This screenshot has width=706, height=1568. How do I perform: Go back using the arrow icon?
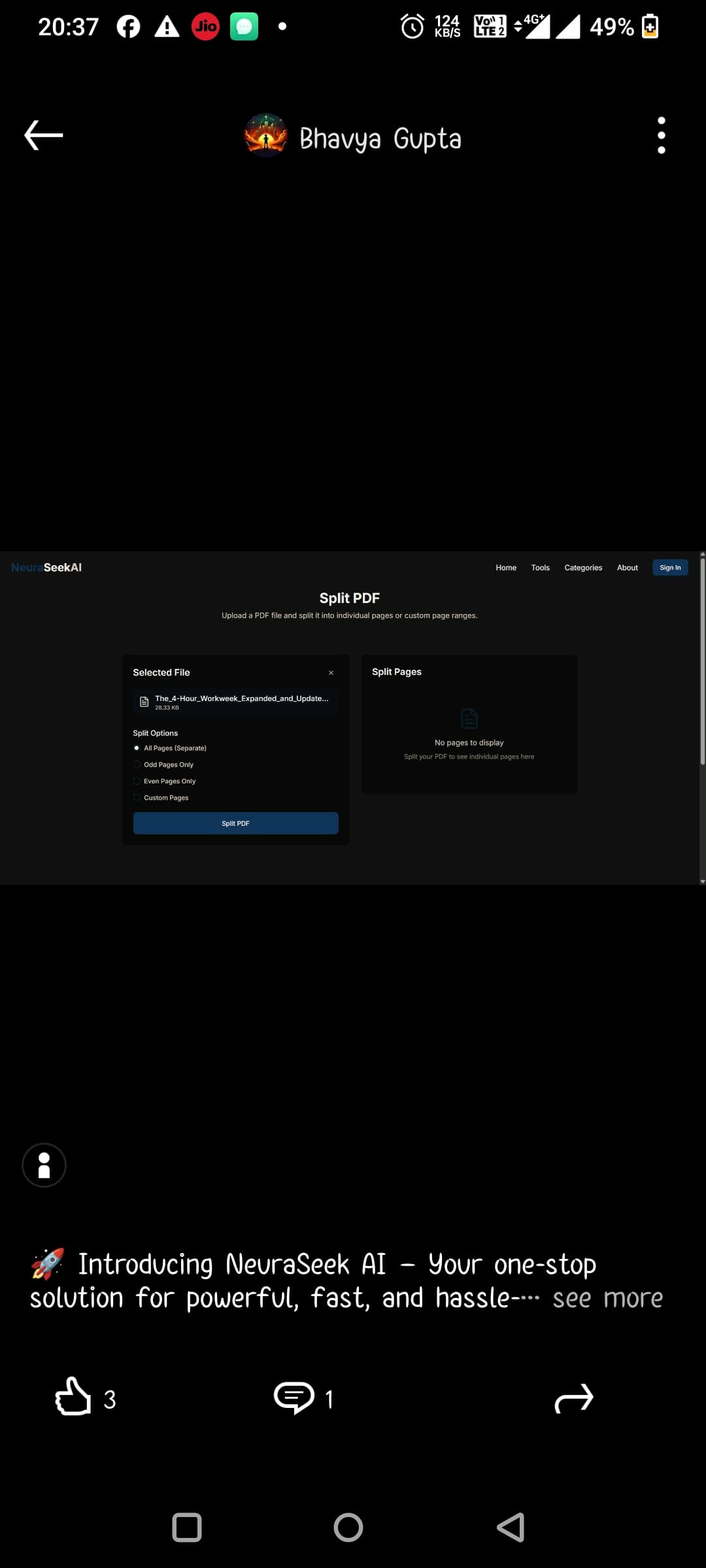44,135
